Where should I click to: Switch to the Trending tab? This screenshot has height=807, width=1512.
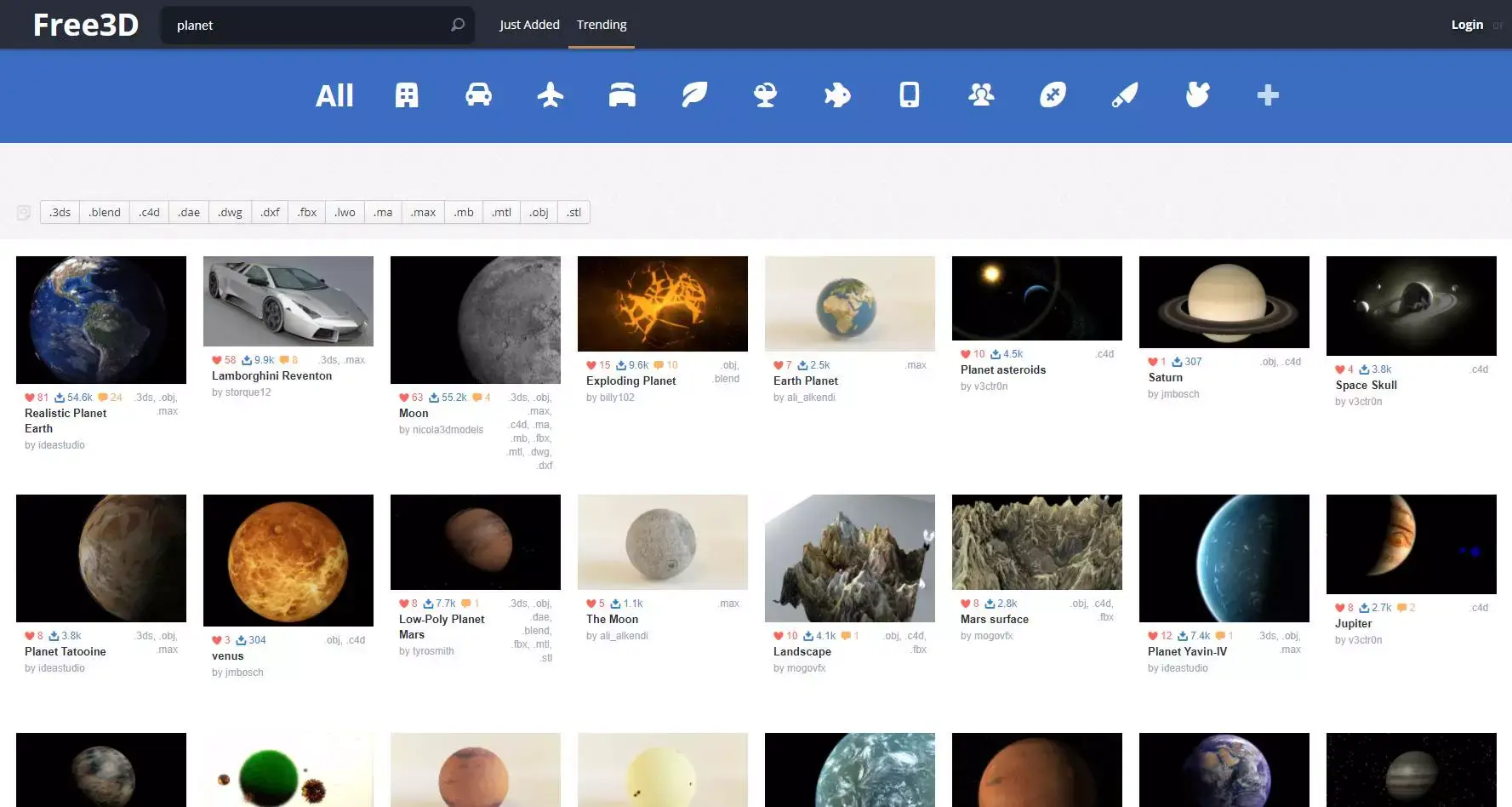(602, 25)
